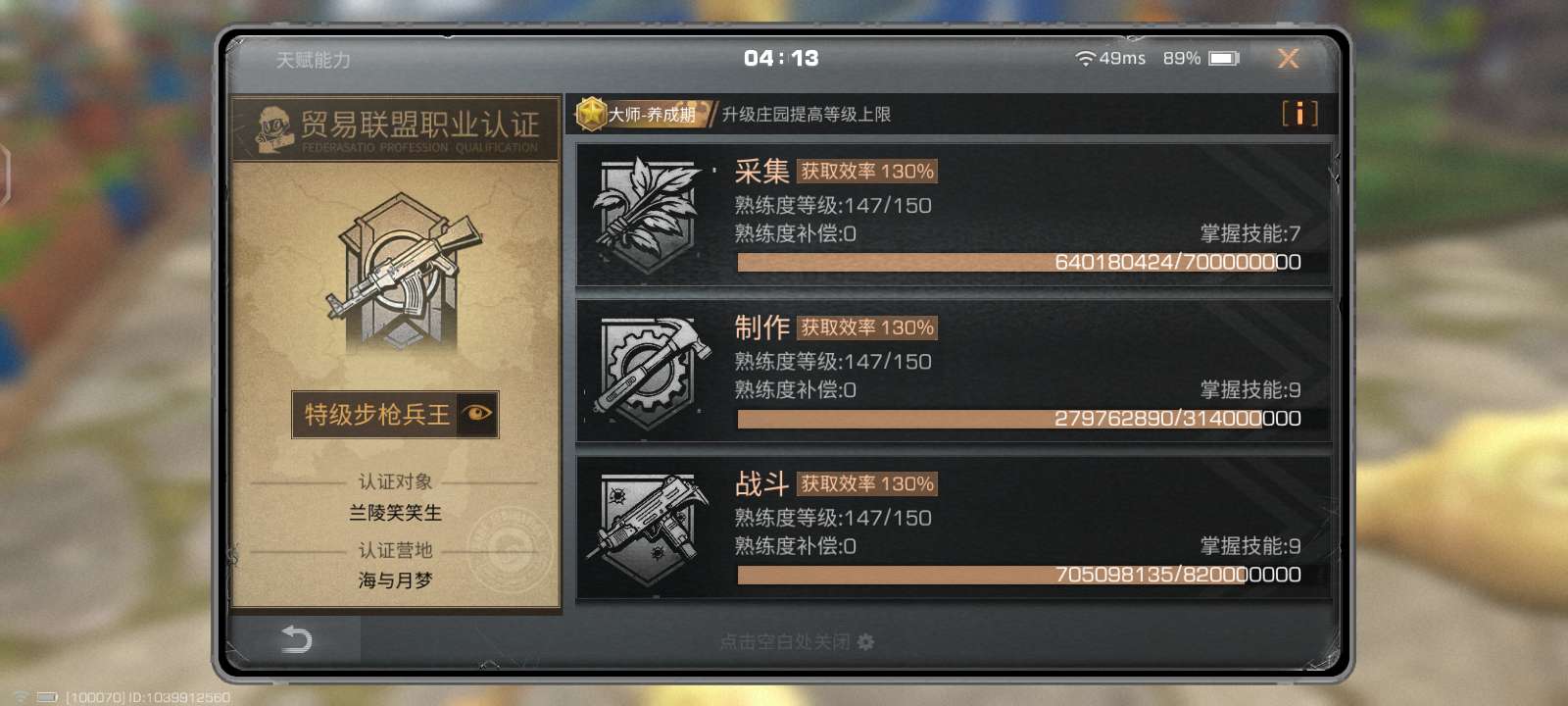This screenshot has width=1568, height=706.
Task: Click the gear icon beside 点击空白处关闭
Action: coord(865,641)
